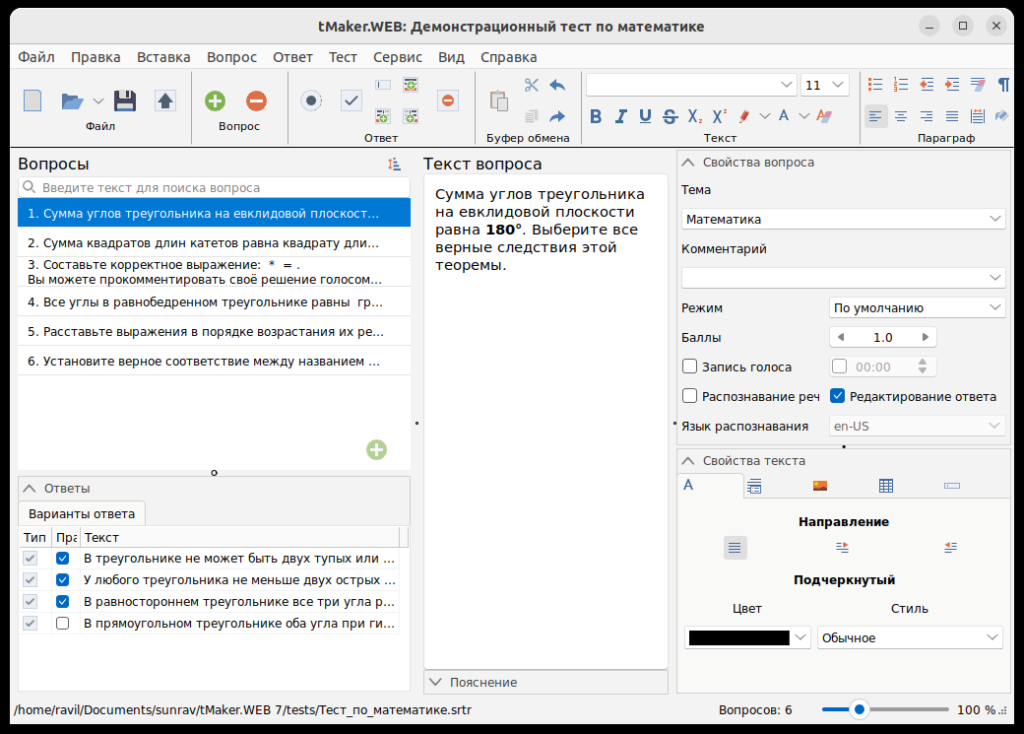This screenshot has height=734, width=1024.
Task: Uncheck correct mark for 'В треугольнике не может быть' answer
Action: tap(63, 558)
